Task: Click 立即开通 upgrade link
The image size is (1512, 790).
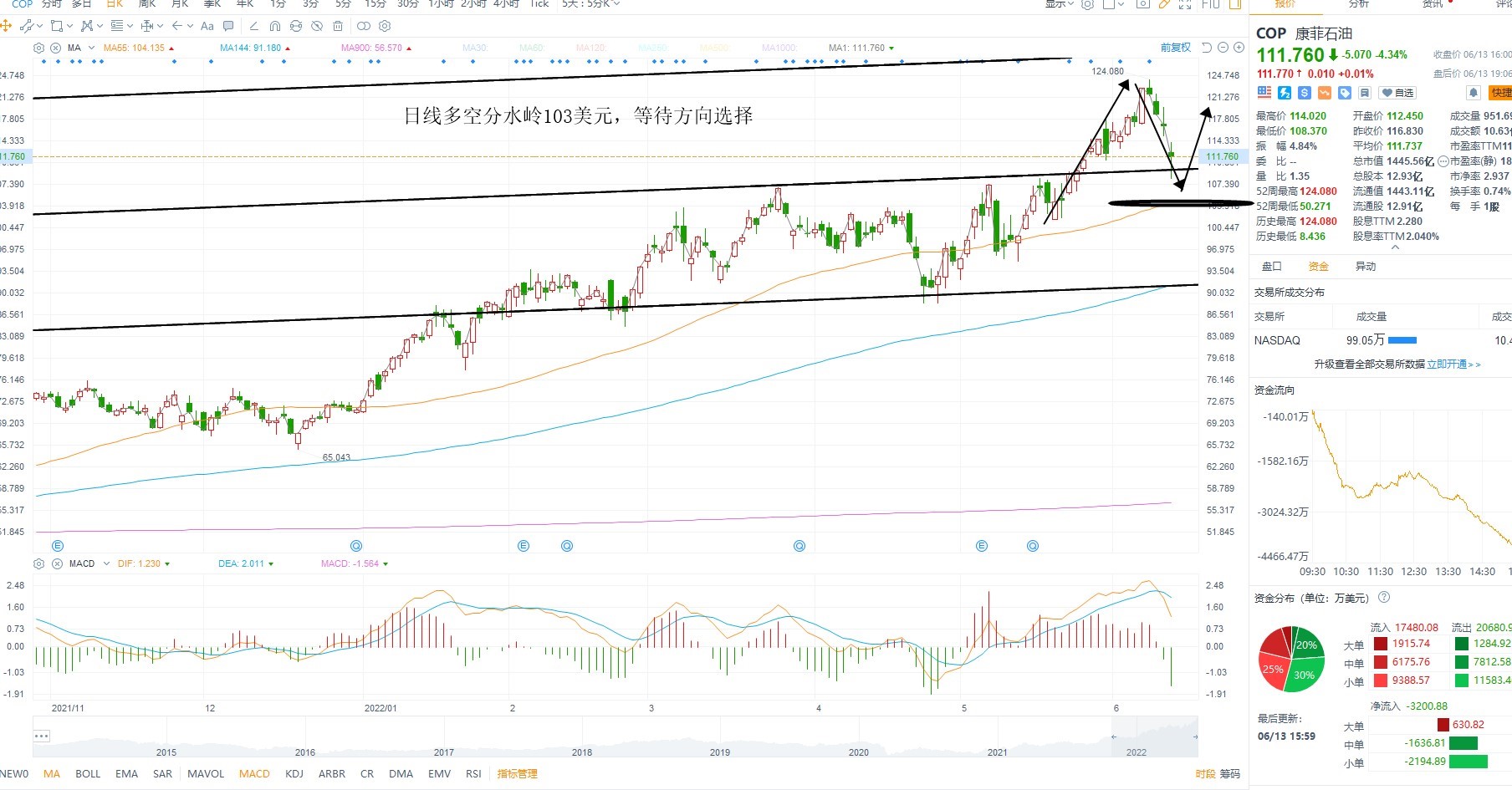Action: click(1447, 364)
